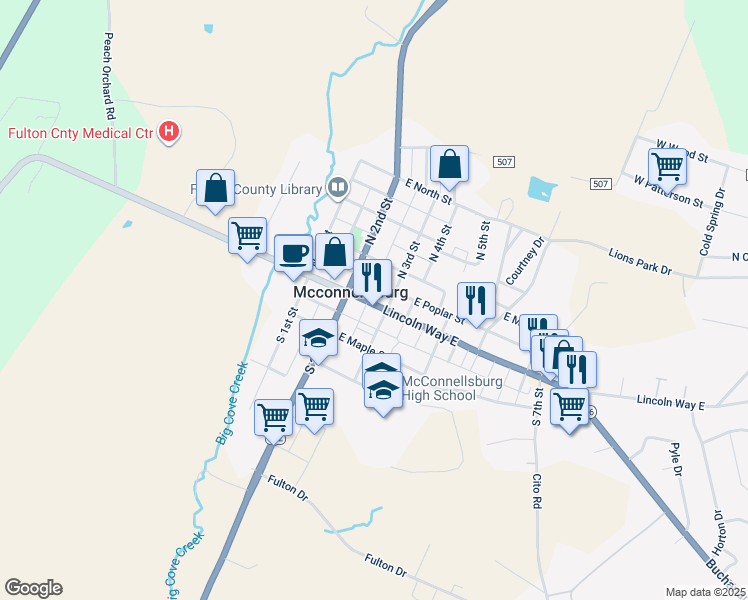Select the leftmost grocery cart marker above Fulton Dr

coord(273,419)
